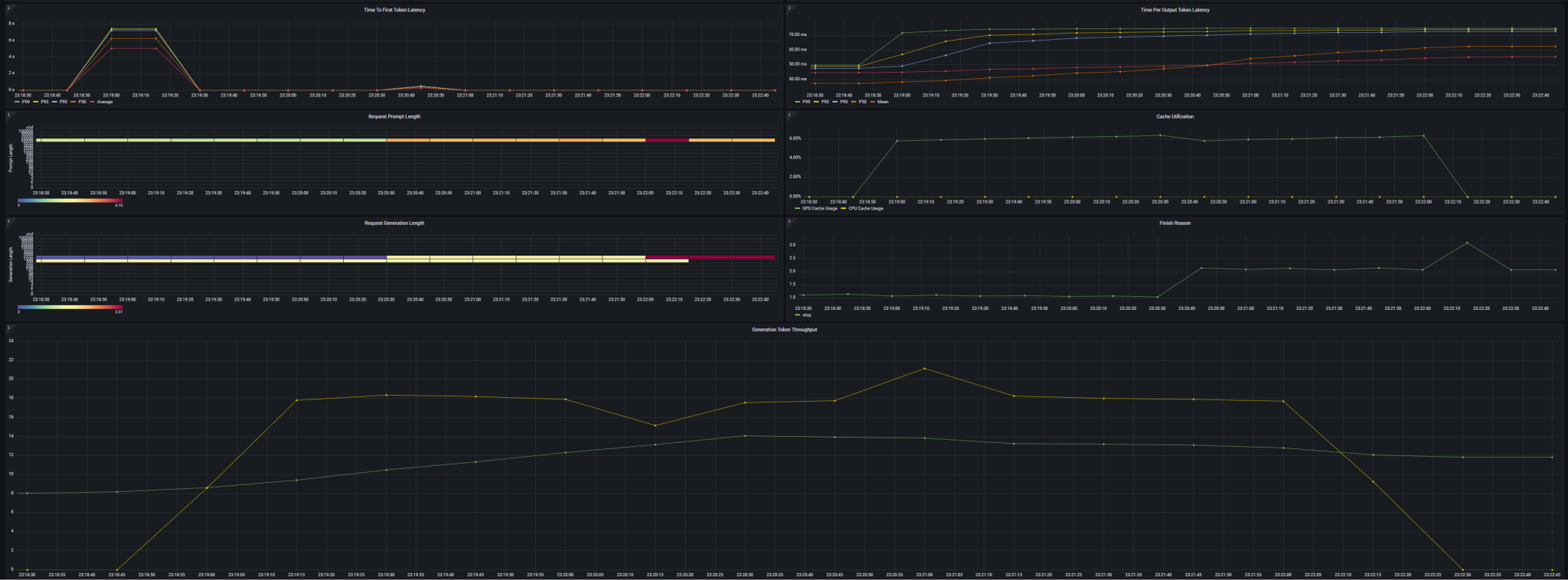Viewport: 1568px width, 580px height.
Task: Open Request Generation Length panel title menu
Action: (394, 223)
